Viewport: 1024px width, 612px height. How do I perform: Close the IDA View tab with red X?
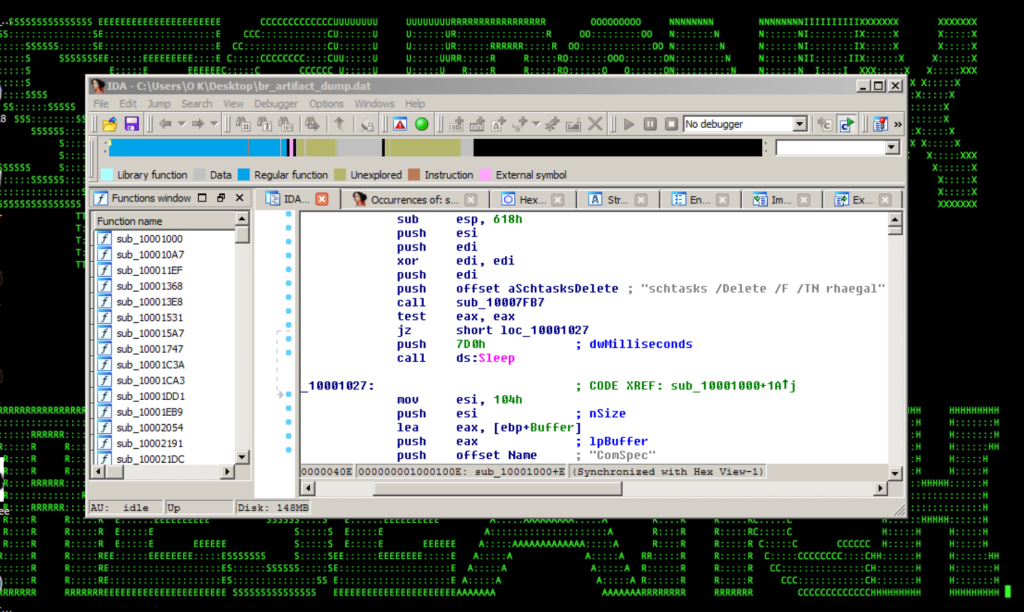(322, 199)
